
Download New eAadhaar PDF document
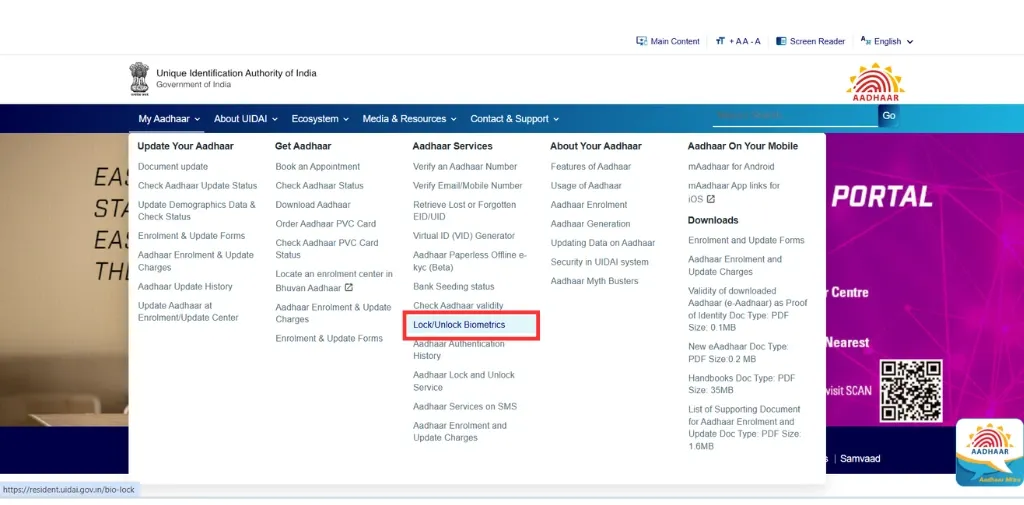click(x=738, y=353)
